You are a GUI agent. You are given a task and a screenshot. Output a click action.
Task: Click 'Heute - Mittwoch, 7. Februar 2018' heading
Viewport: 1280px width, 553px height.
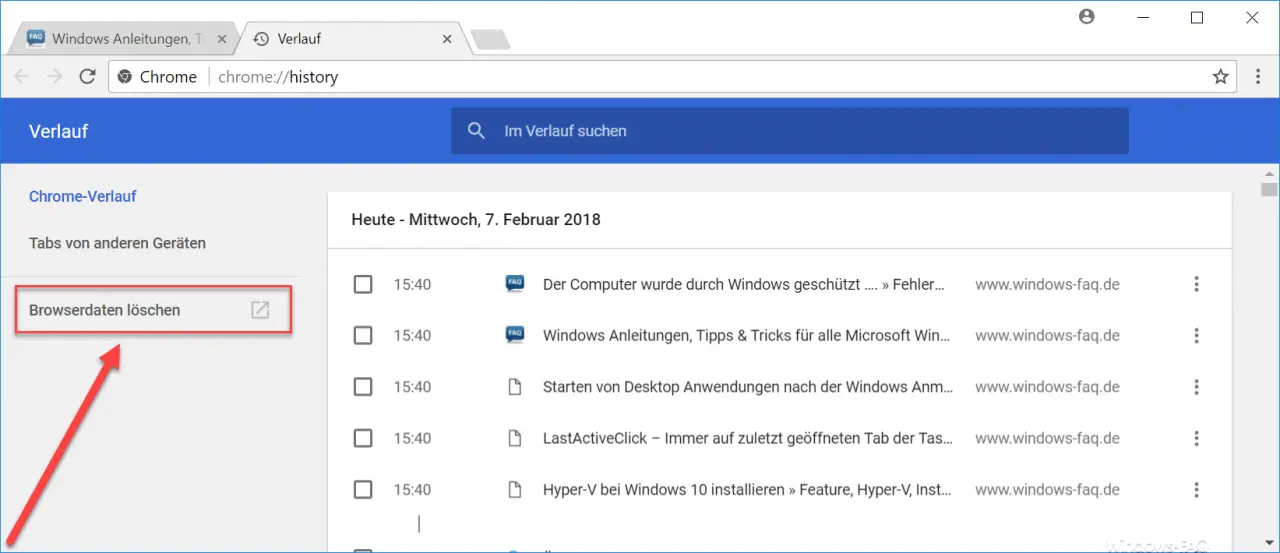click(476, 219)
